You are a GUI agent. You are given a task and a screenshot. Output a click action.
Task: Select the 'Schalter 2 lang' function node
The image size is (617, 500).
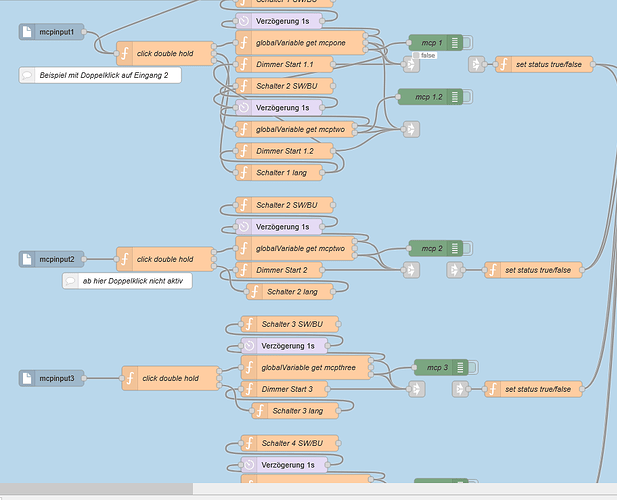(x=290, y=292)
